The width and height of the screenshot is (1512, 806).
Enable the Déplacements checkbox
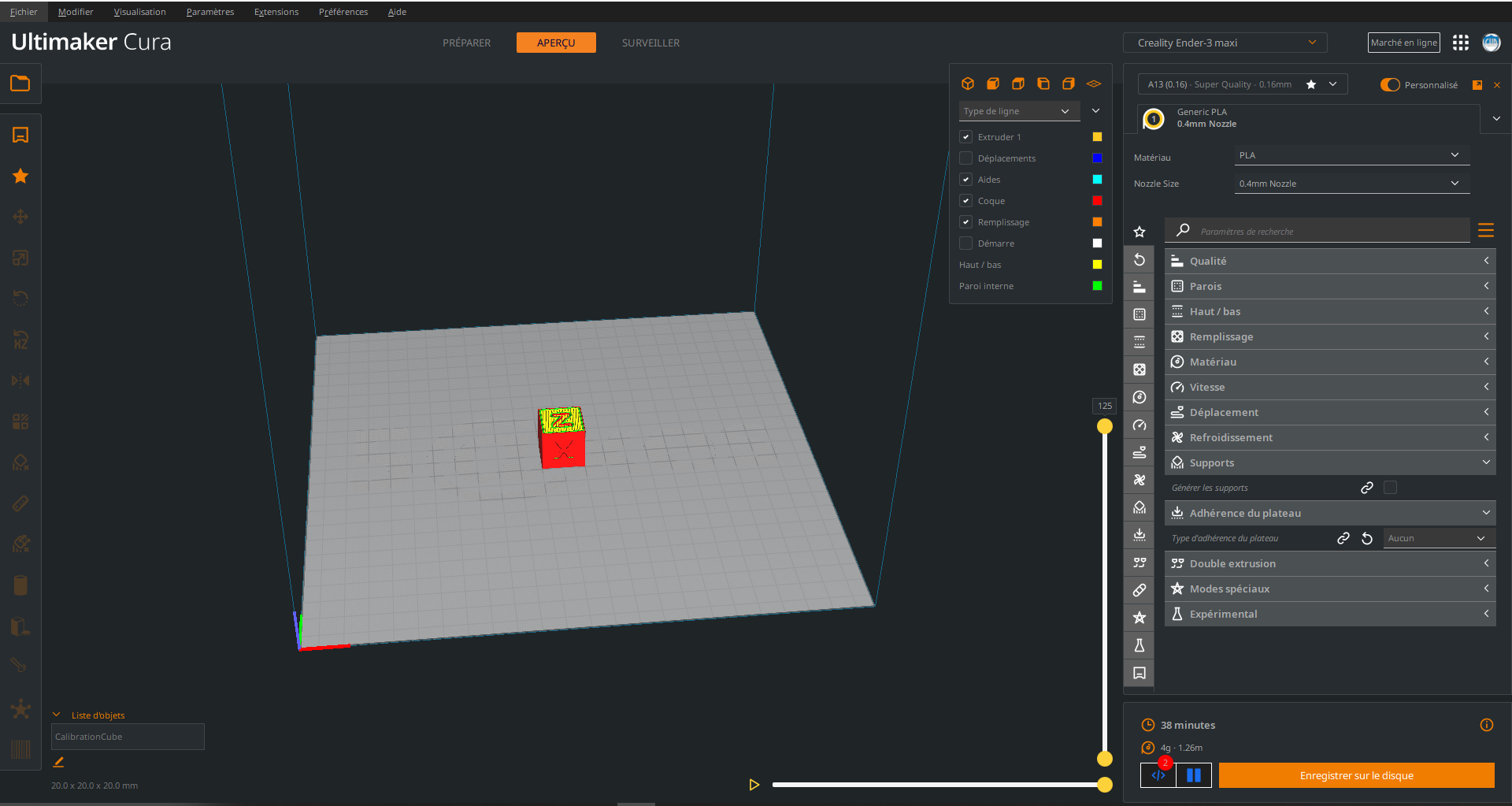[x=965, y=158]
